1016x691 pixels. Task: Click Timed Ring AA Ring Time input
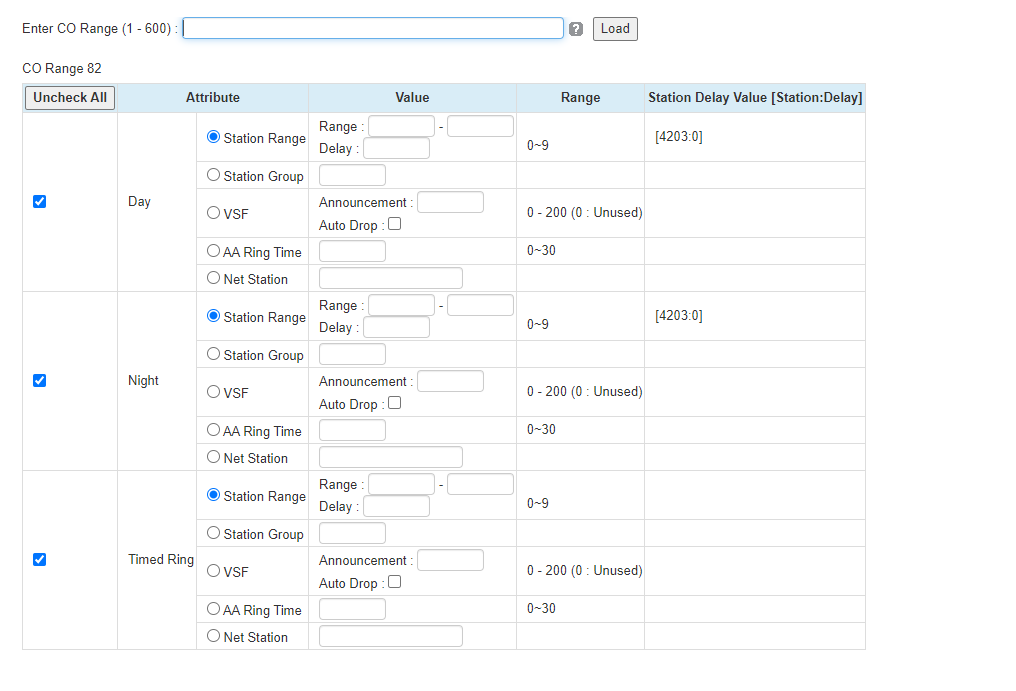[352, 610]
